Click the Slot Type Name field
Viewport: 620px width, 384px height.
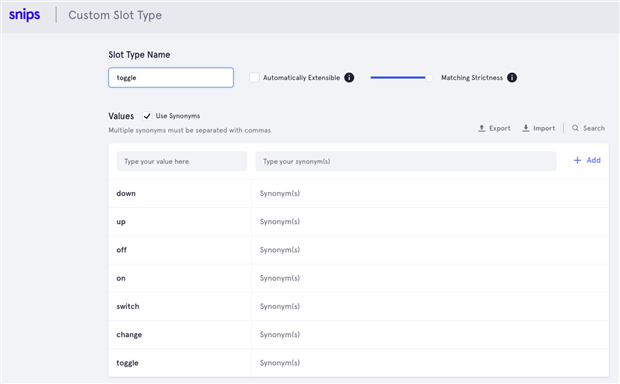(171, 78)
